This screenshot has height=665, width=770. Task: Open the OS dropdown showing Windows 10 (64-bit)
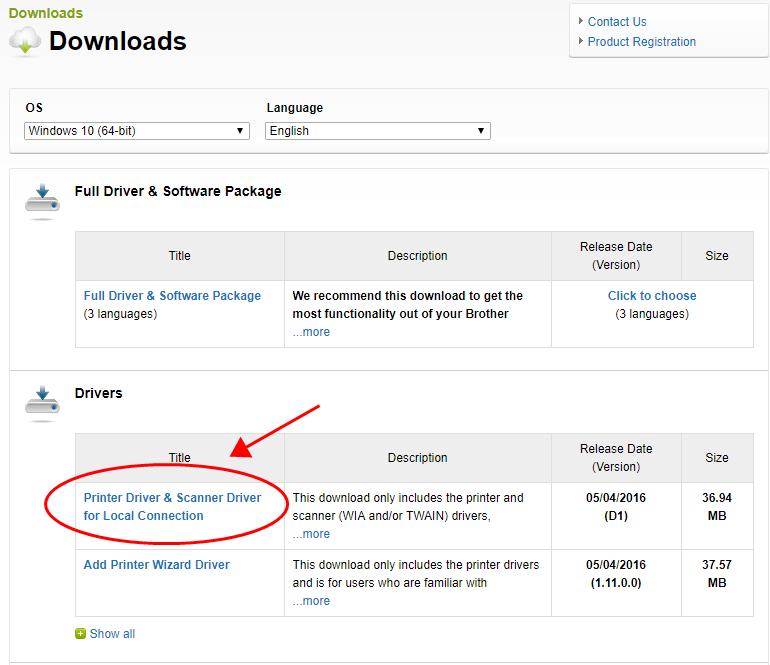click(137, 131)
